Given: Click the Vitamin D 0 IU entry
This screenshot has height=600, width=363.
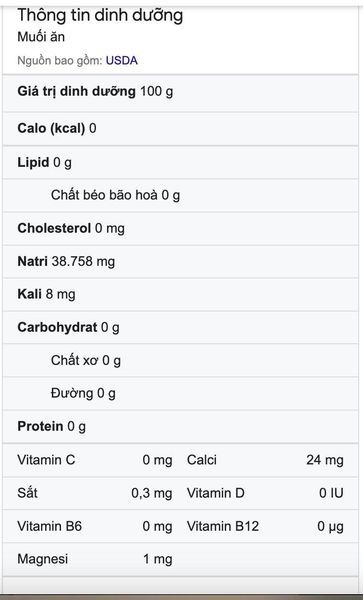Looking at the screenshot, I should pyautogui.click(x=265, y=493).
